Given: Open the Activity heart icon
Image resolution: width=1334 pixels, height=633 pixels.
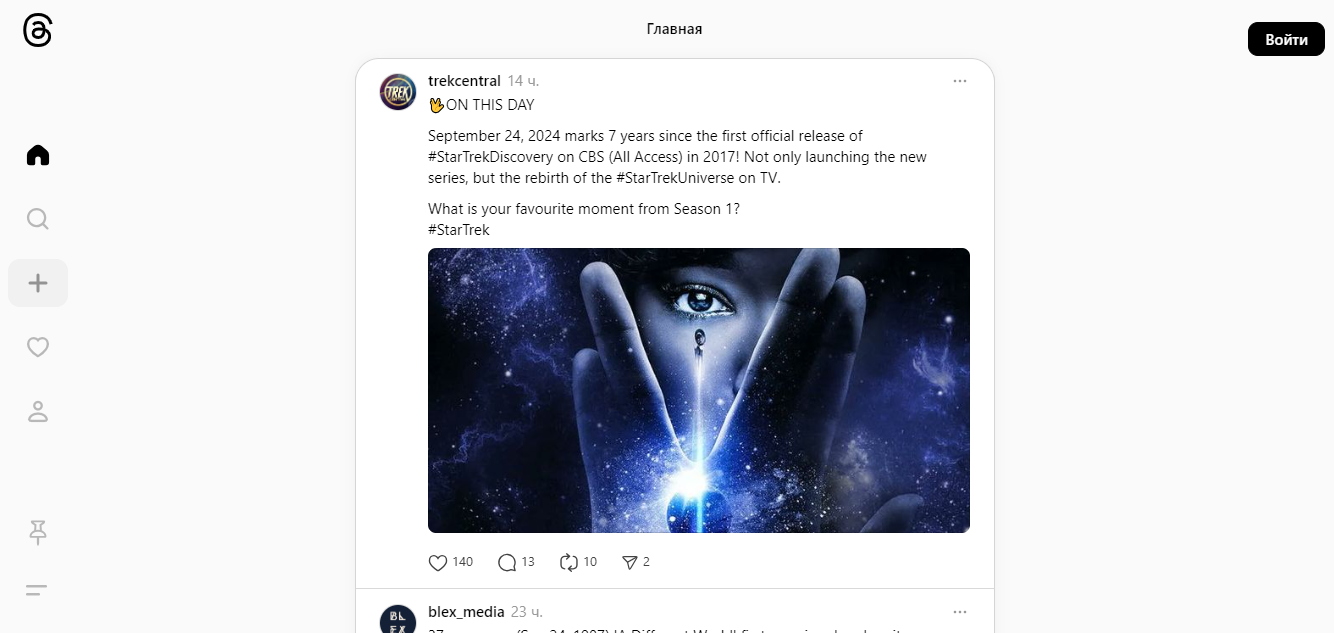Looking at the screenshot, I should click(37, 346).
